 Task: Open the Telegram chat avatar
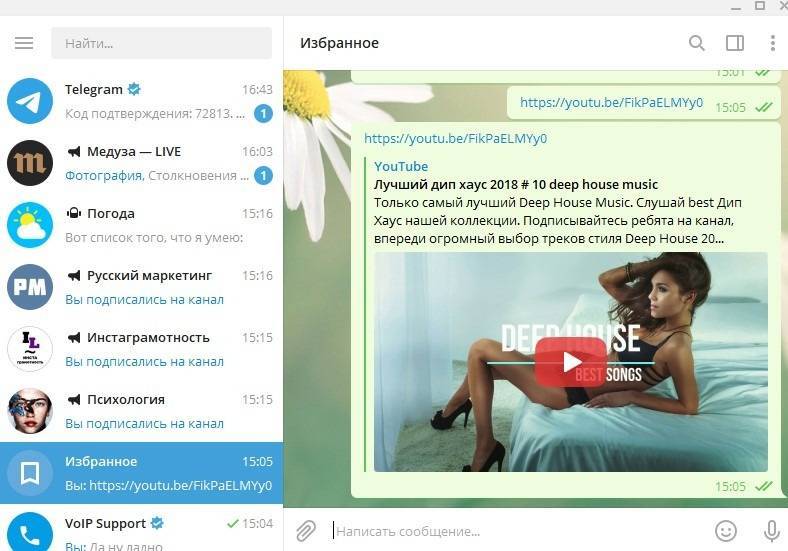click(x=30, y=101)
